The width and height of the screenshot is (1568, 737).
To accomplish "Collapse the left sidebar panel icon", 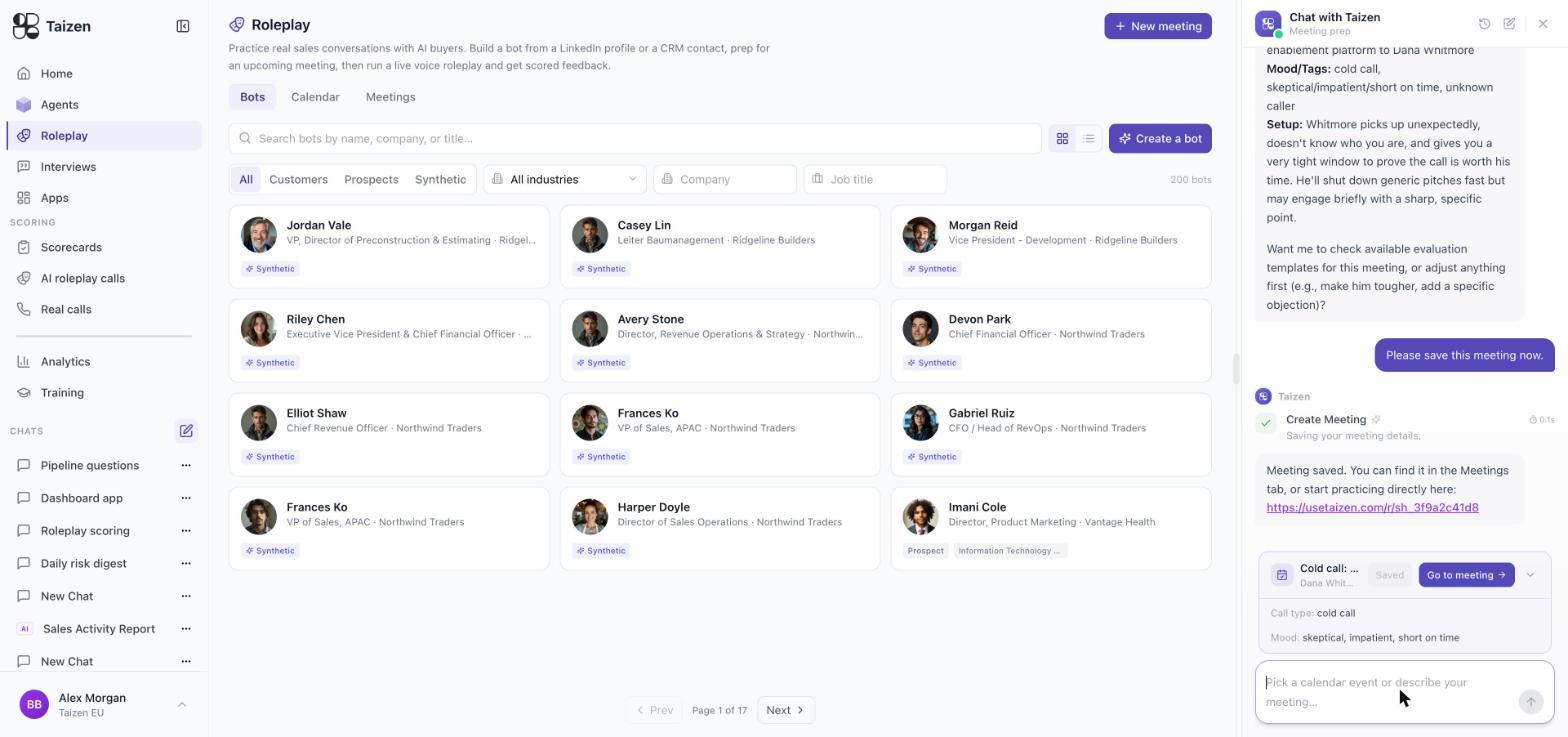I will 183,26.
